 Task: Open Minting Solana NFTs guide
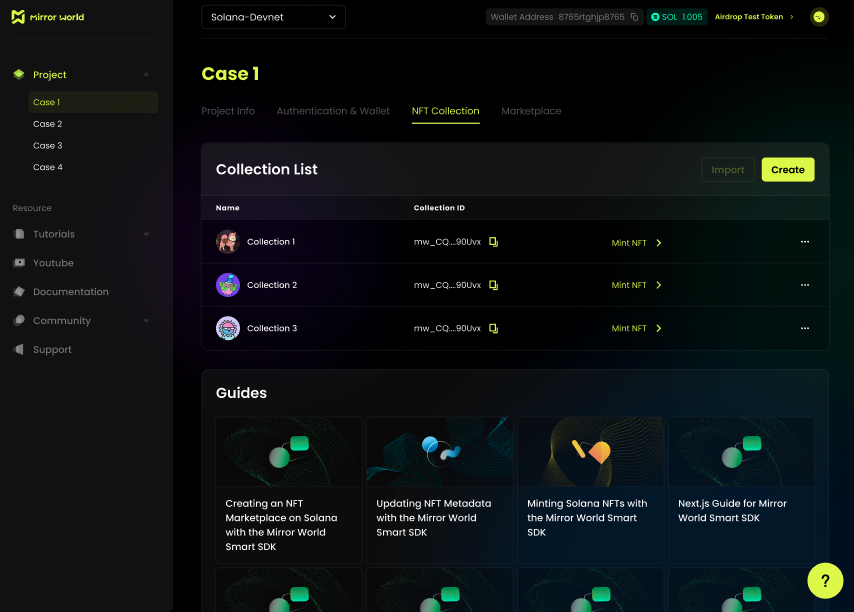(x=590, y=490)
